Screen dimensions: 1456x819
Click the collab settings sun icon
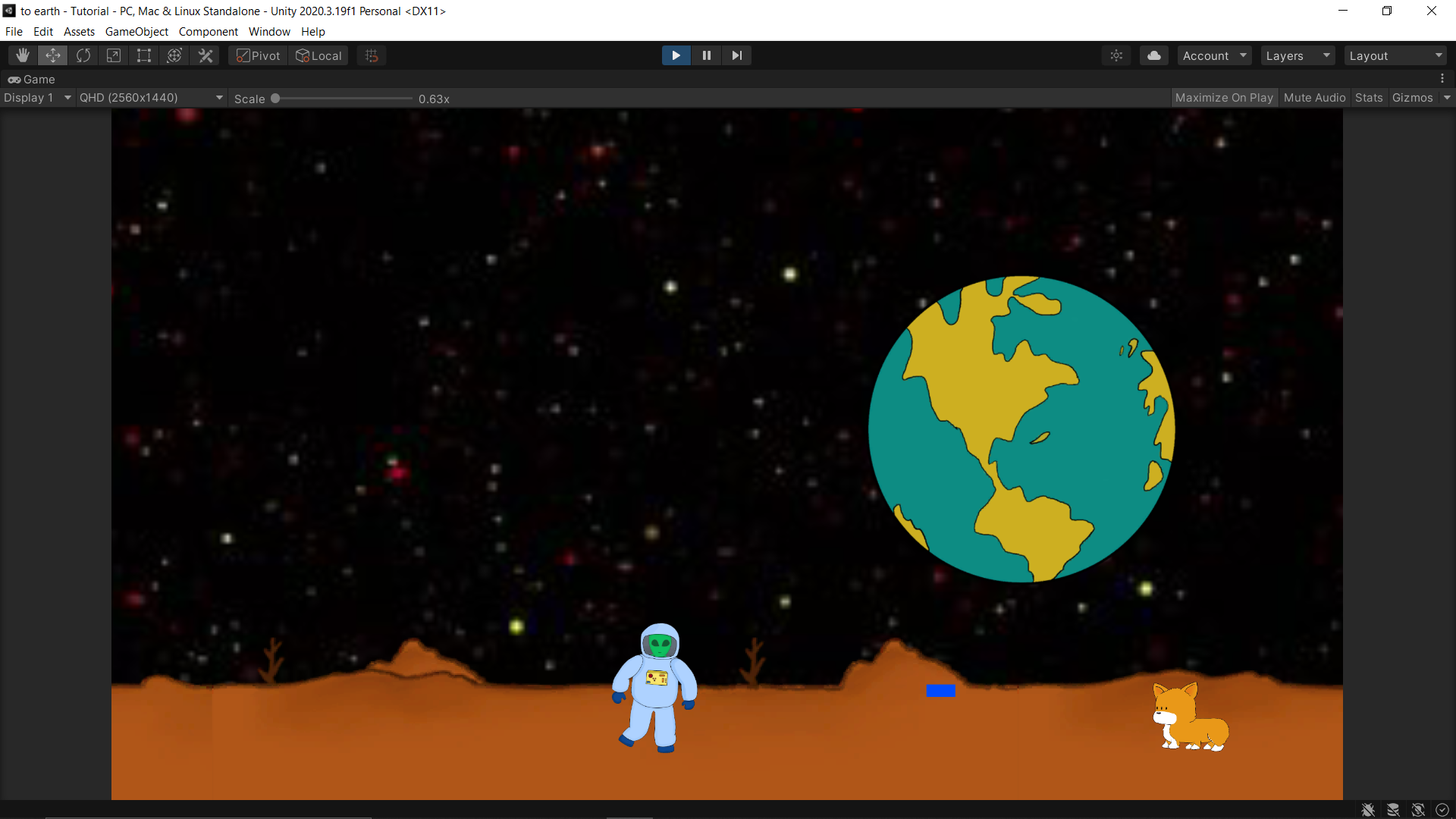(x=1116, y=55)
